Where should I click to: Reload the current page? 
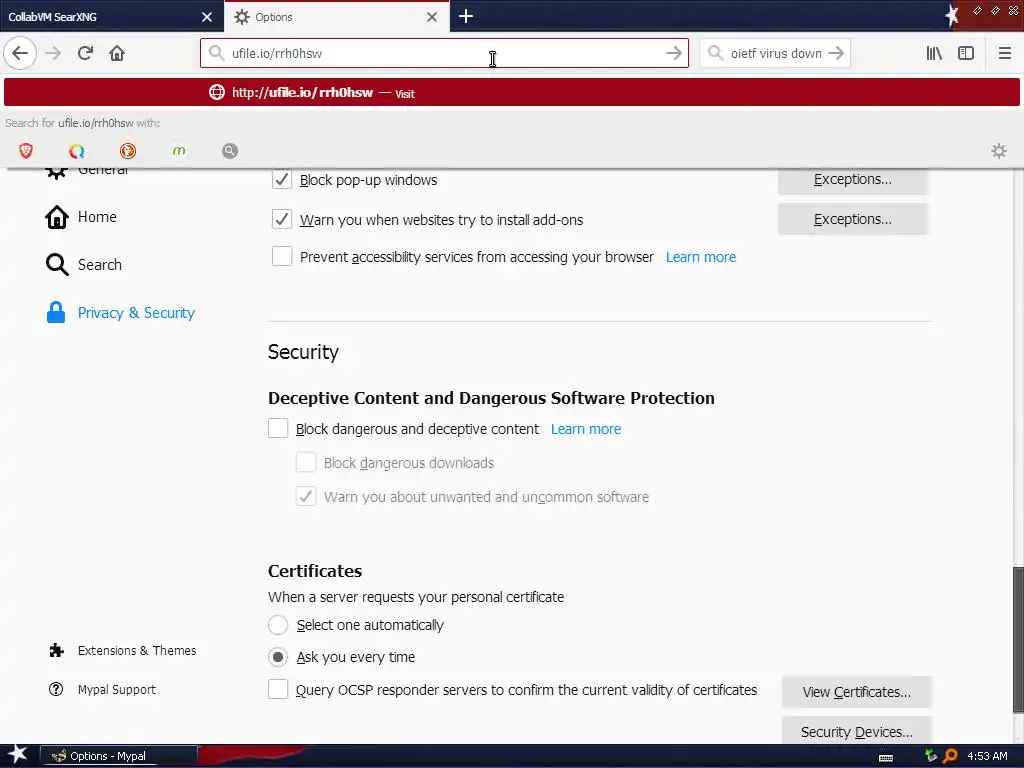click(85, 53)
